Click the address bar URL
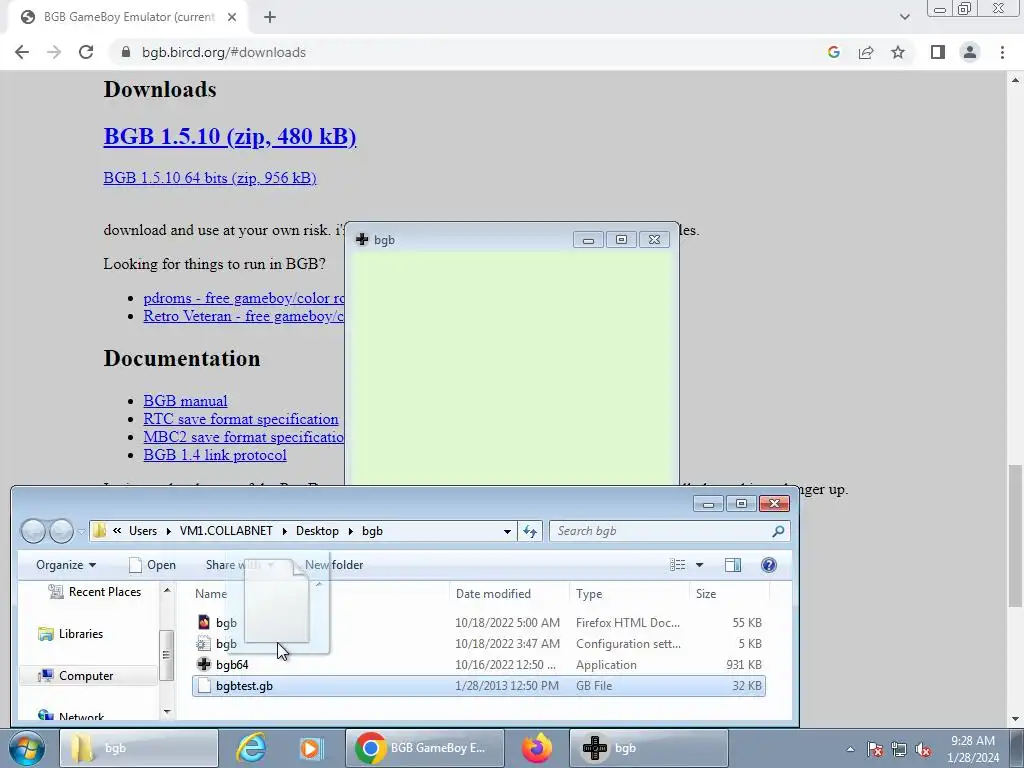The image size is (1024, 768). point(223,52)
